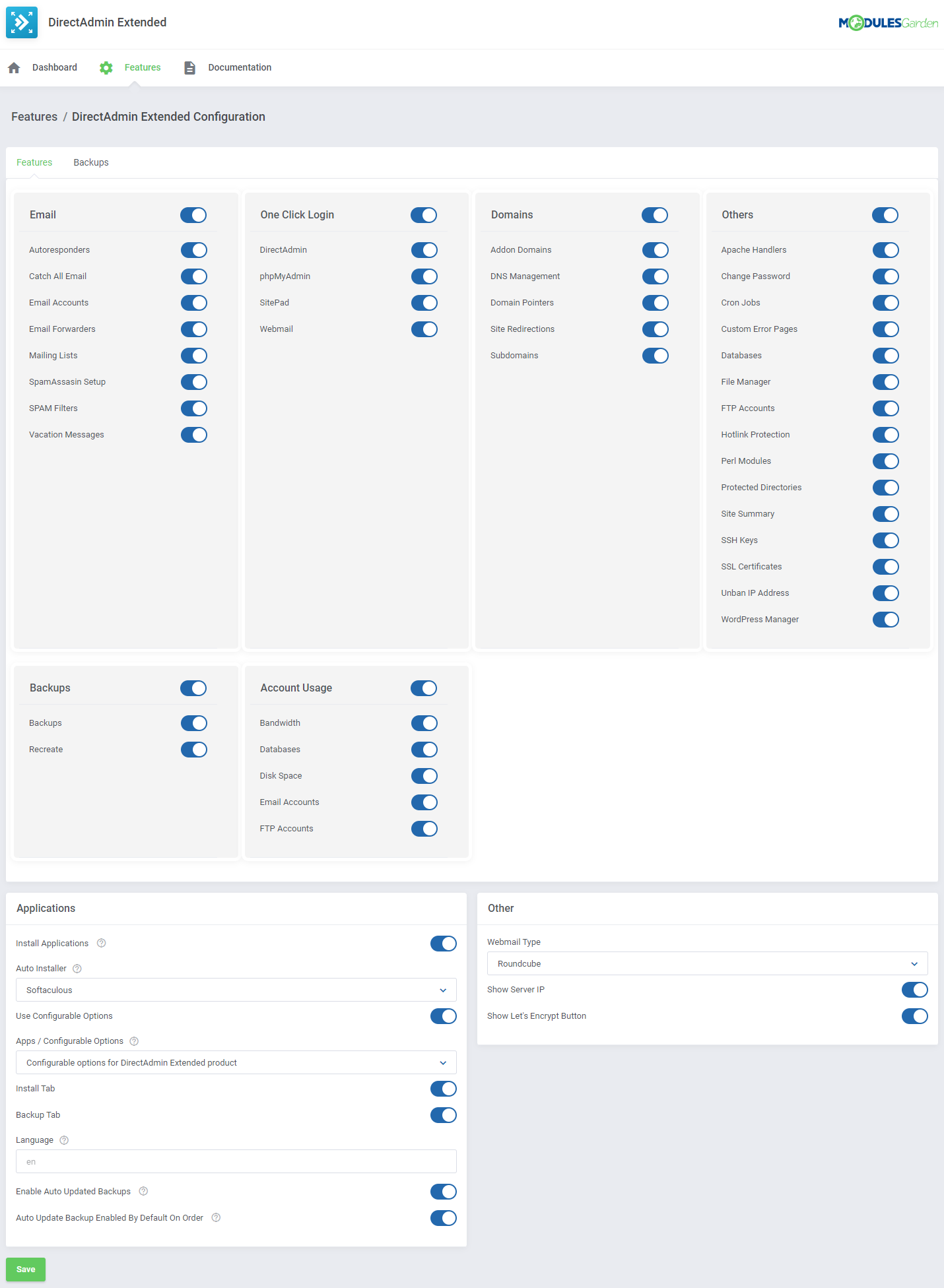The height and width of the screenshot is (1288, 944).
Task: Toggle the entire Email section switch
Action: point(193,215)
